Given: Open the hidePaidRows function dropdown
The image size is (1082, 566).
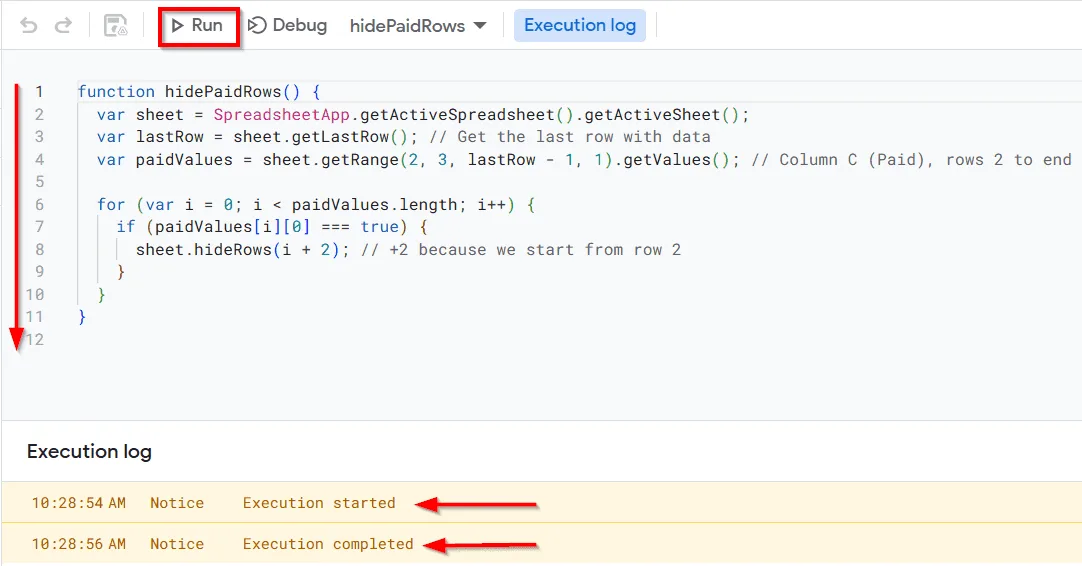Looking at the screenshot, I should tap(418, 26).
